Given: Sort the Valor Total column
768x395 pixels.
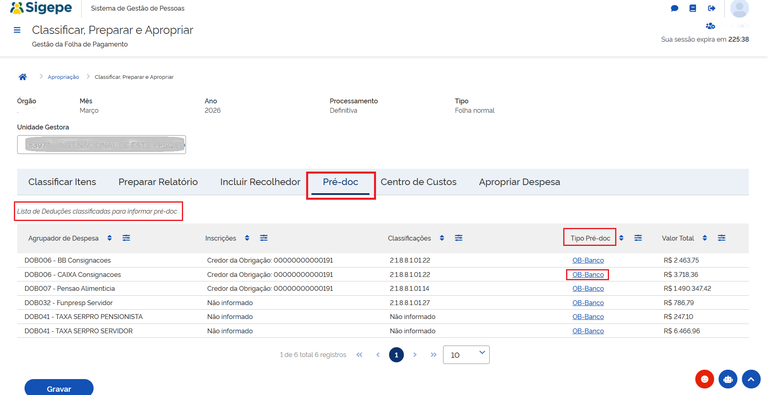Looking at the screenshot, I should pyautogui.click(x=705, y=238).
